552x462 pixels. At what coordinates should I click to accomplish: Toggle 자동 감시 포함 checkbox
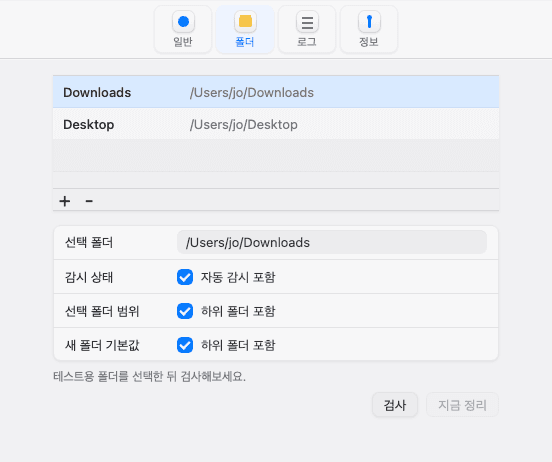pyautogui.click(x=185, y=277)
